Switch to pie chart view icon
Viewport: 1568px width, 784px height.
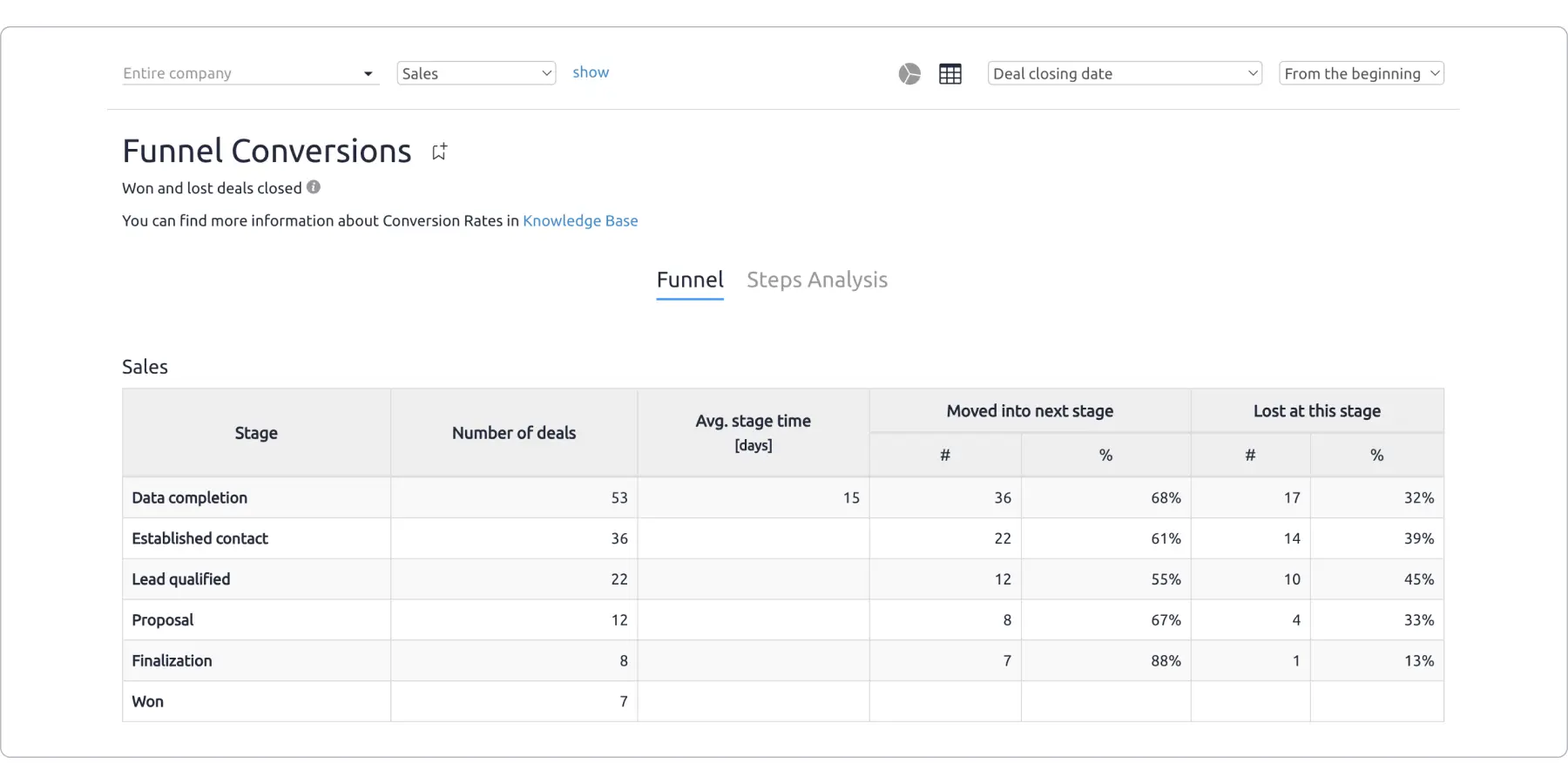[x=909, y=74]
